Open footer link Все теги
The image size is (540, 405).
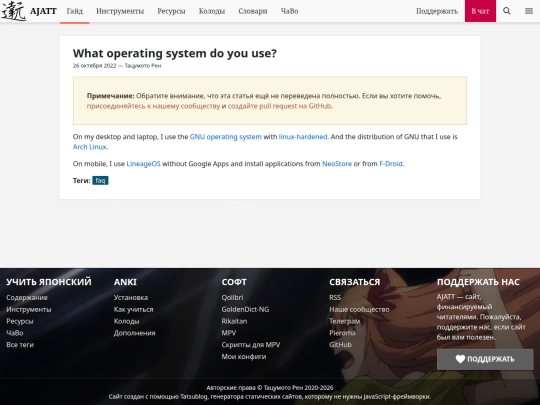(20, 345)
